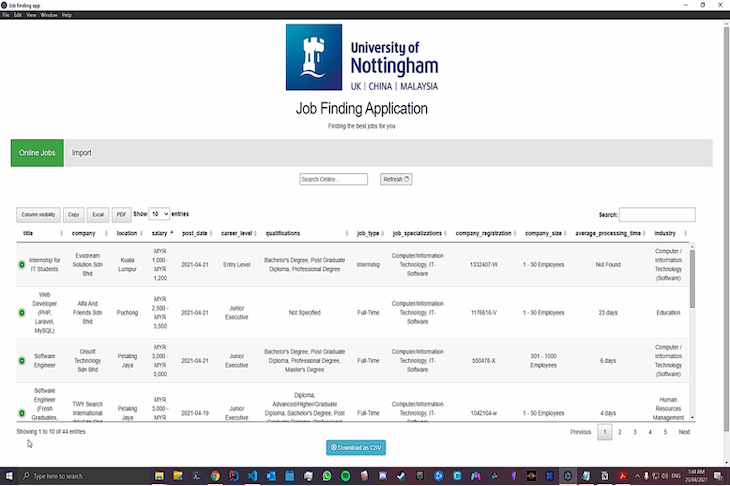Expand the Web Developer row details
Image resolution: width=730 pixels, height=486 pixels.
point(21,313)
